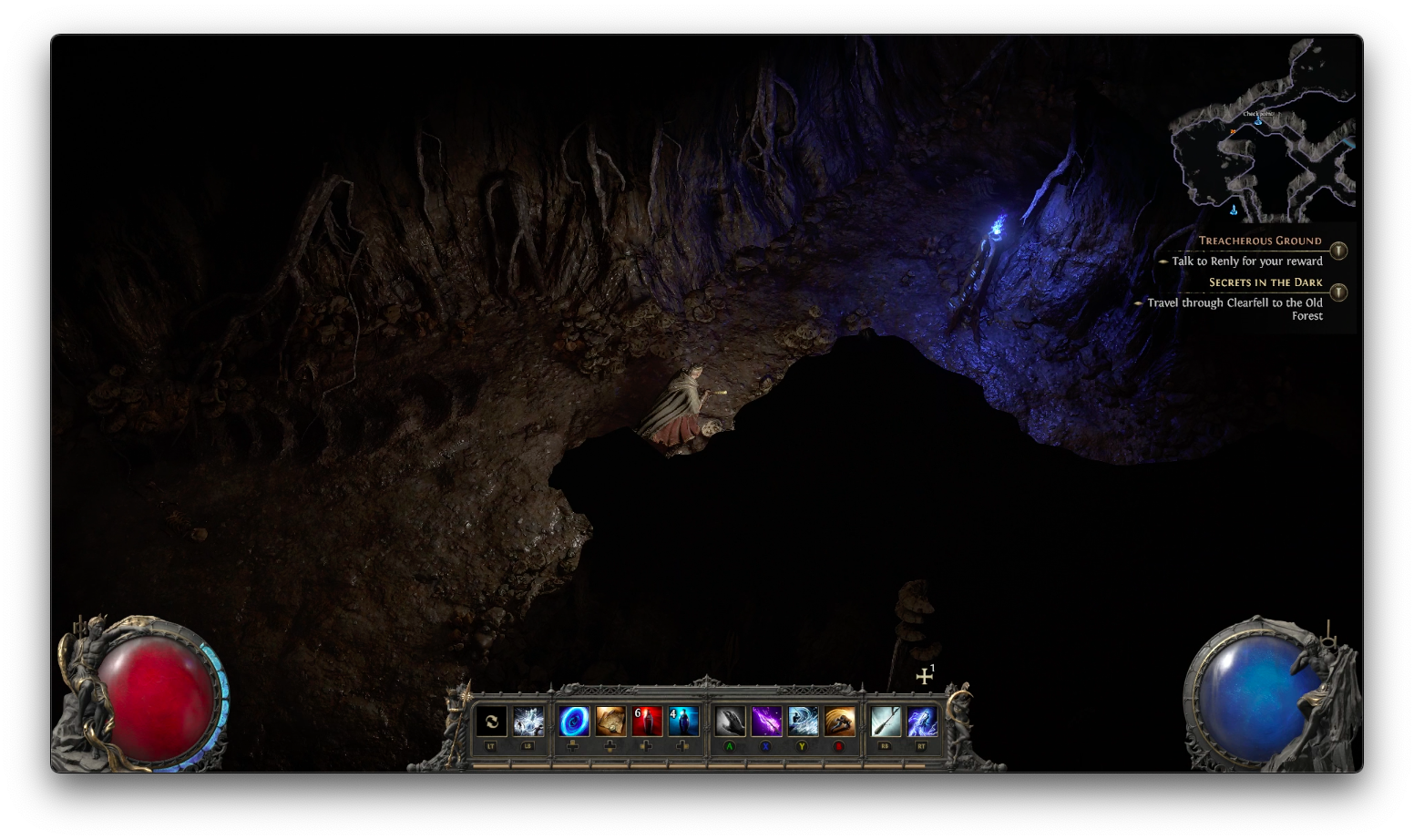Click the orange player marker on minimap
The width and height of the screenshot is (1414, 840).
[1233, 132]
